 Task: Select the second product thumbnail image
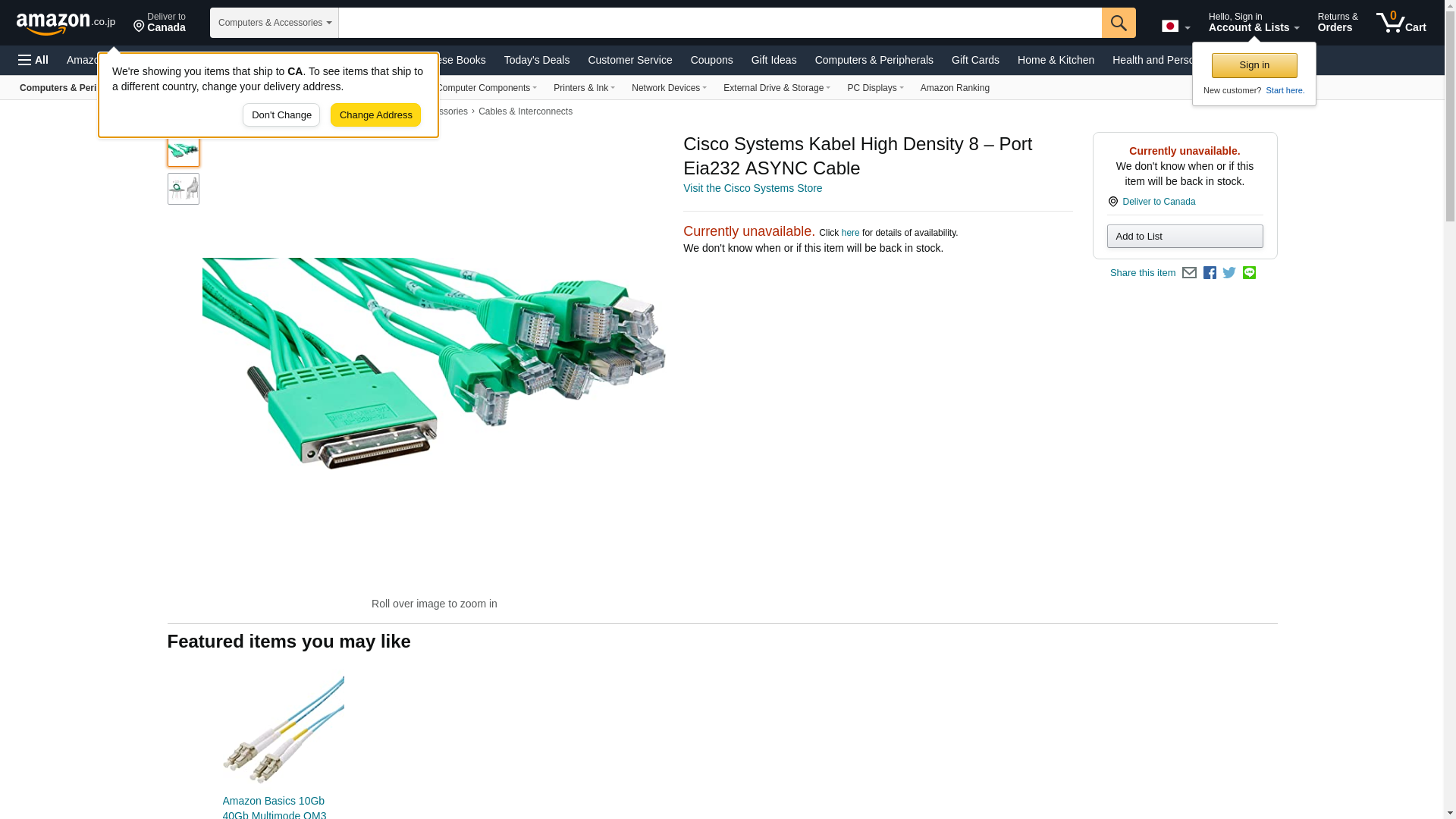[x=184, y=189]
